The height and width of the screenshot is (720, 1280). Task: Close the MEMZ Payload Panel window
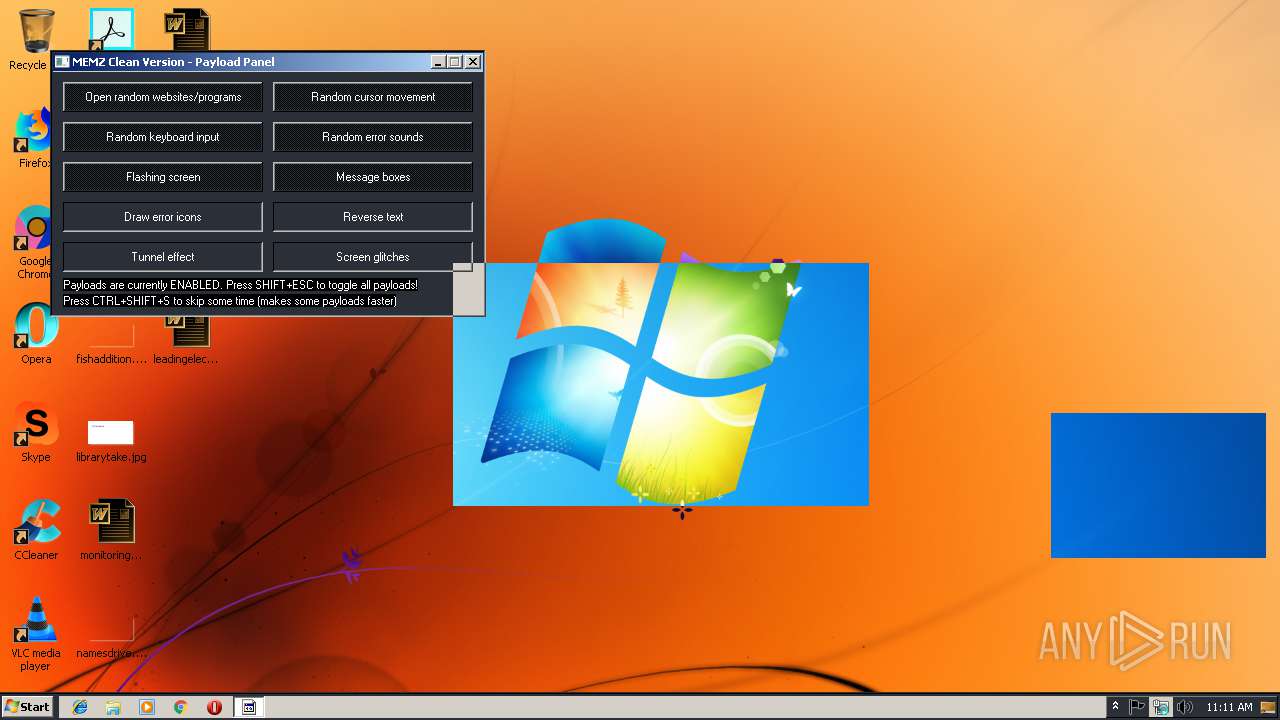click(473, 62)
